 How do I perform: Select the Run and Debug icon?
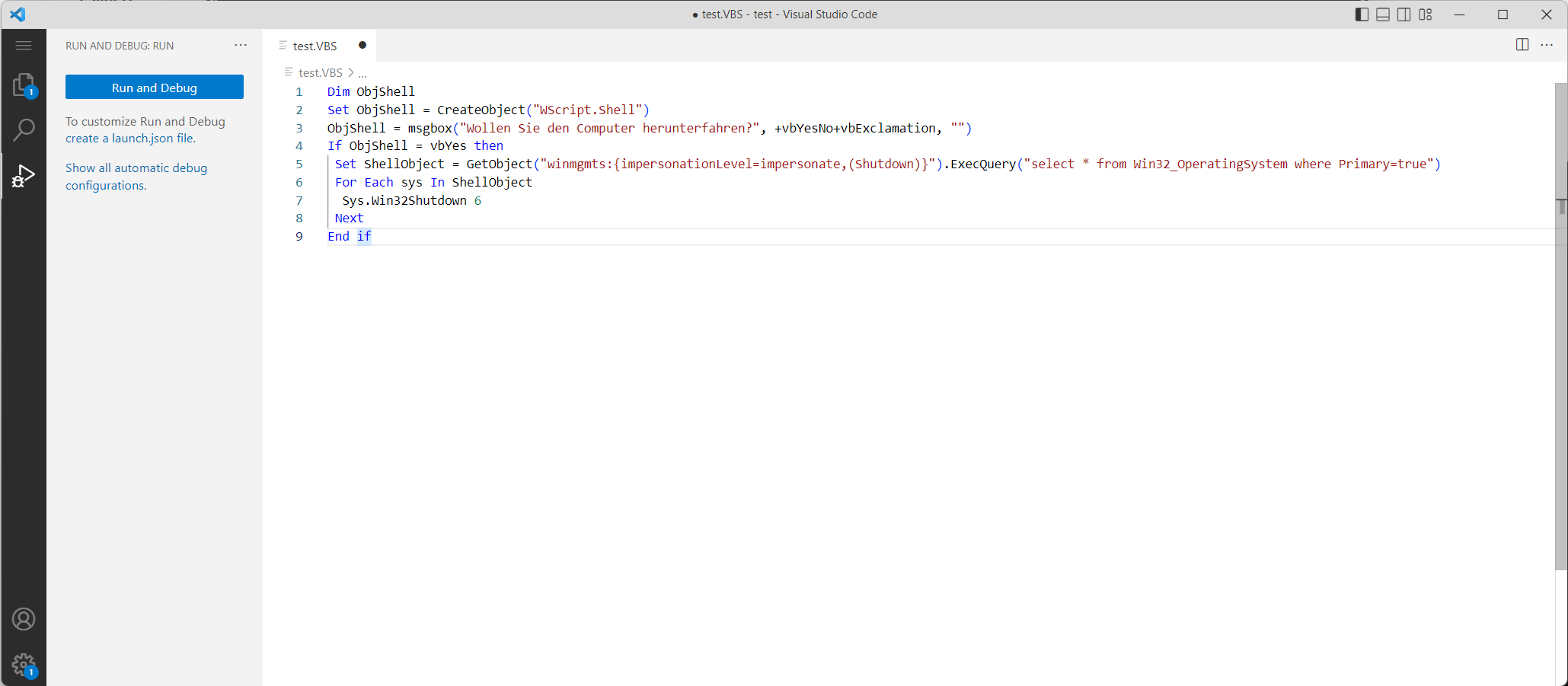point(24,175)
